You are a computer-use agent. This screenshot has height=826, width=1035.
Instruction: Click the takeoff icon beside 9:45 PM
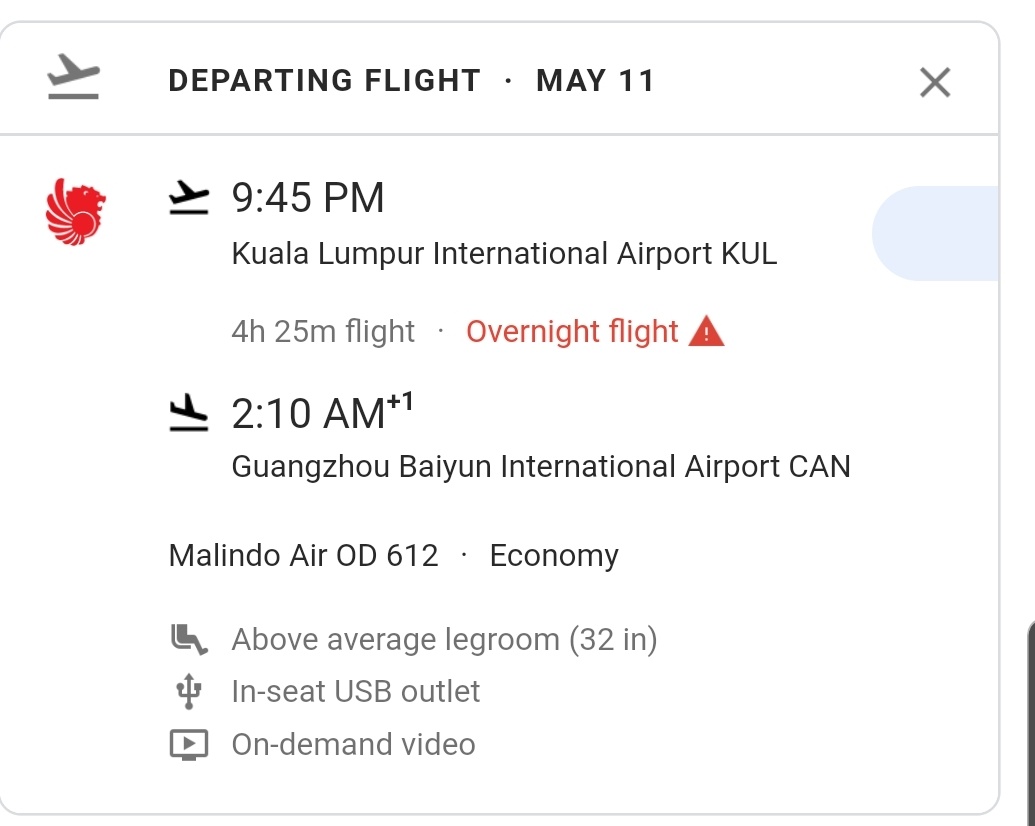pos(189,198)
